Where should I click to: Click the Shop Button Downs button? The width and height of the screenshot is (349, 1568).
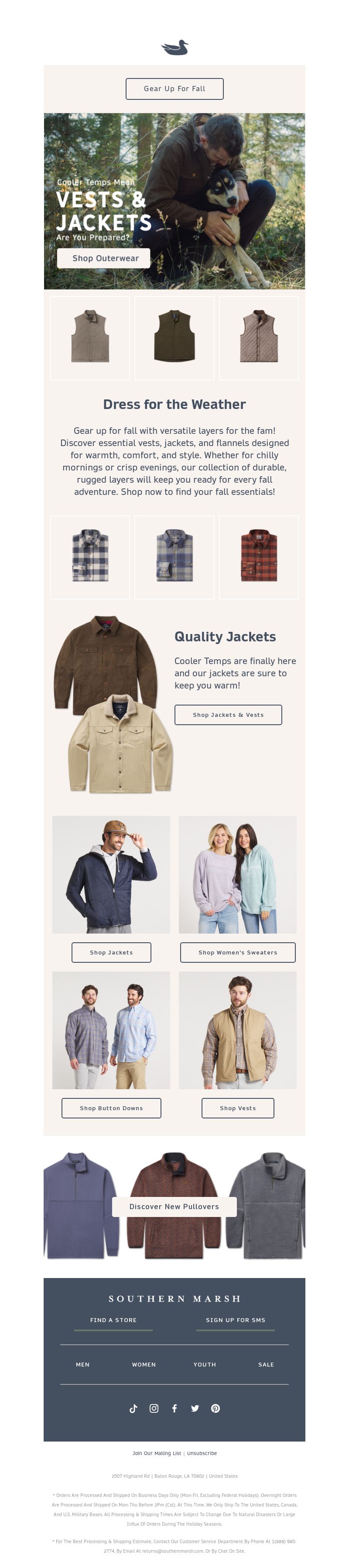(x=111, y=1108)
